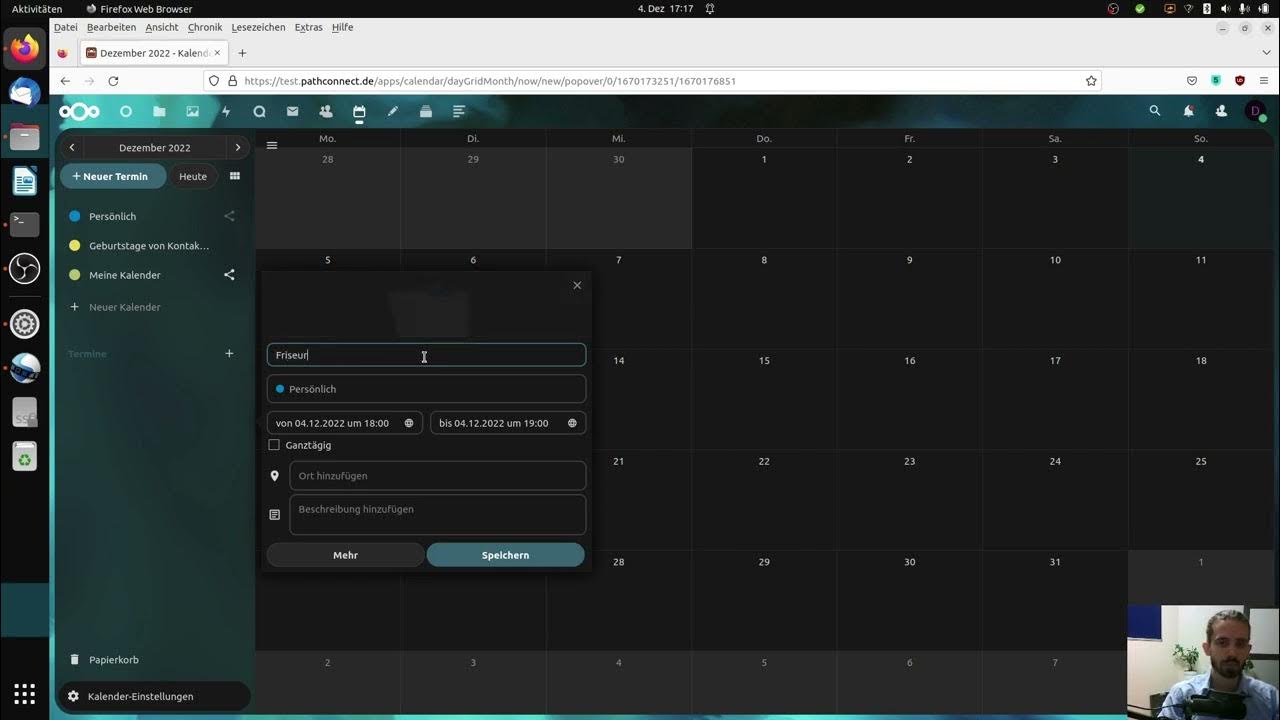
Task: Go to next month arrow
Action: point(237,147)
